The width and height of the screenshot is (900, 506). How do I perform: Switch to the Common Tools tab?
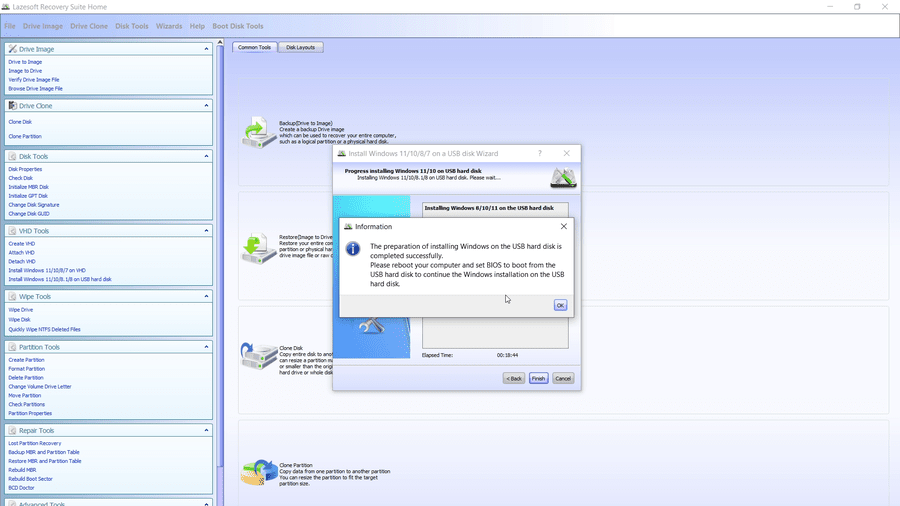[x=254, y=47]
